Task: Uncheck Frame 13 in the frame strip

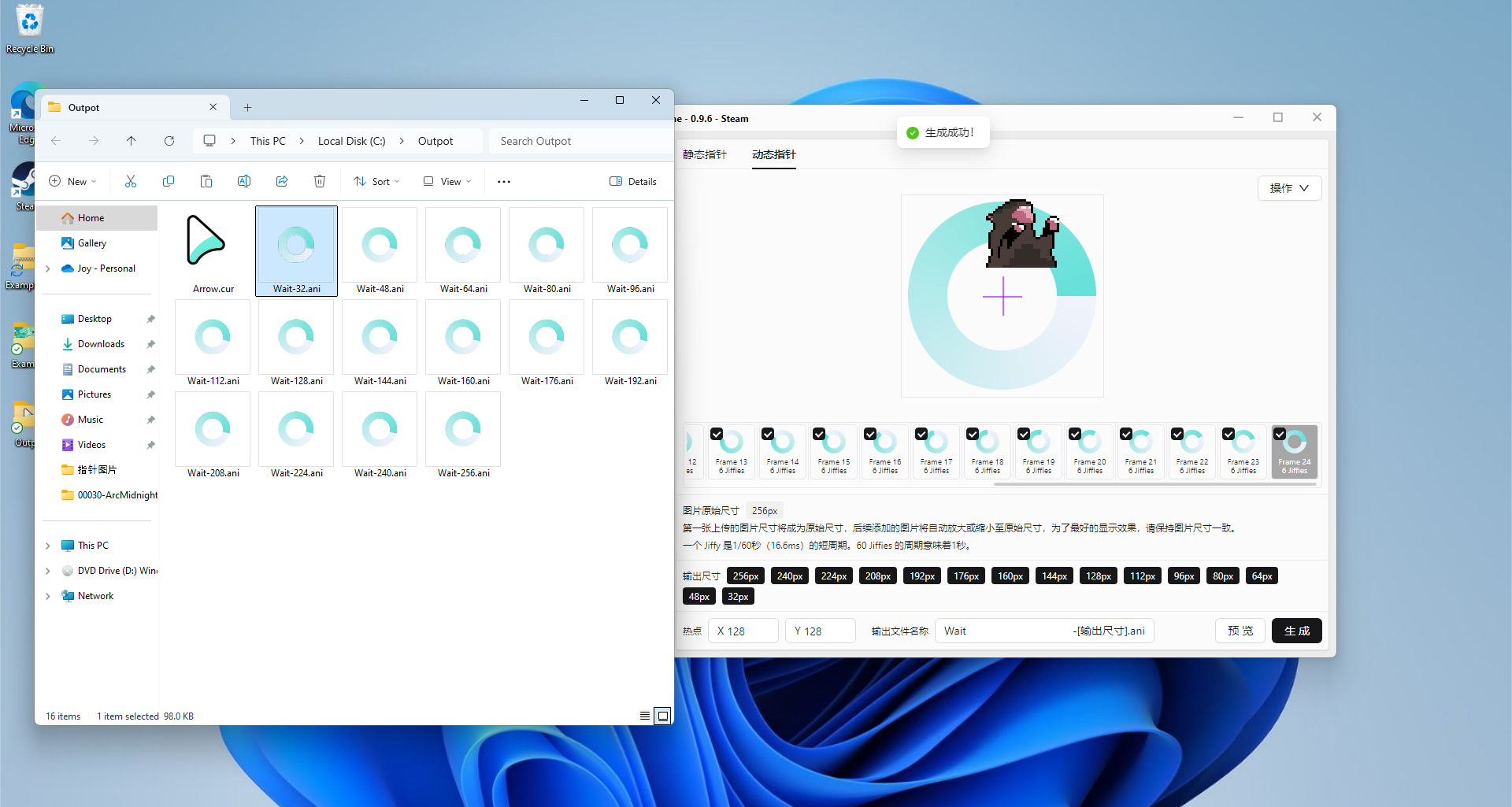Action: (717, 434)
